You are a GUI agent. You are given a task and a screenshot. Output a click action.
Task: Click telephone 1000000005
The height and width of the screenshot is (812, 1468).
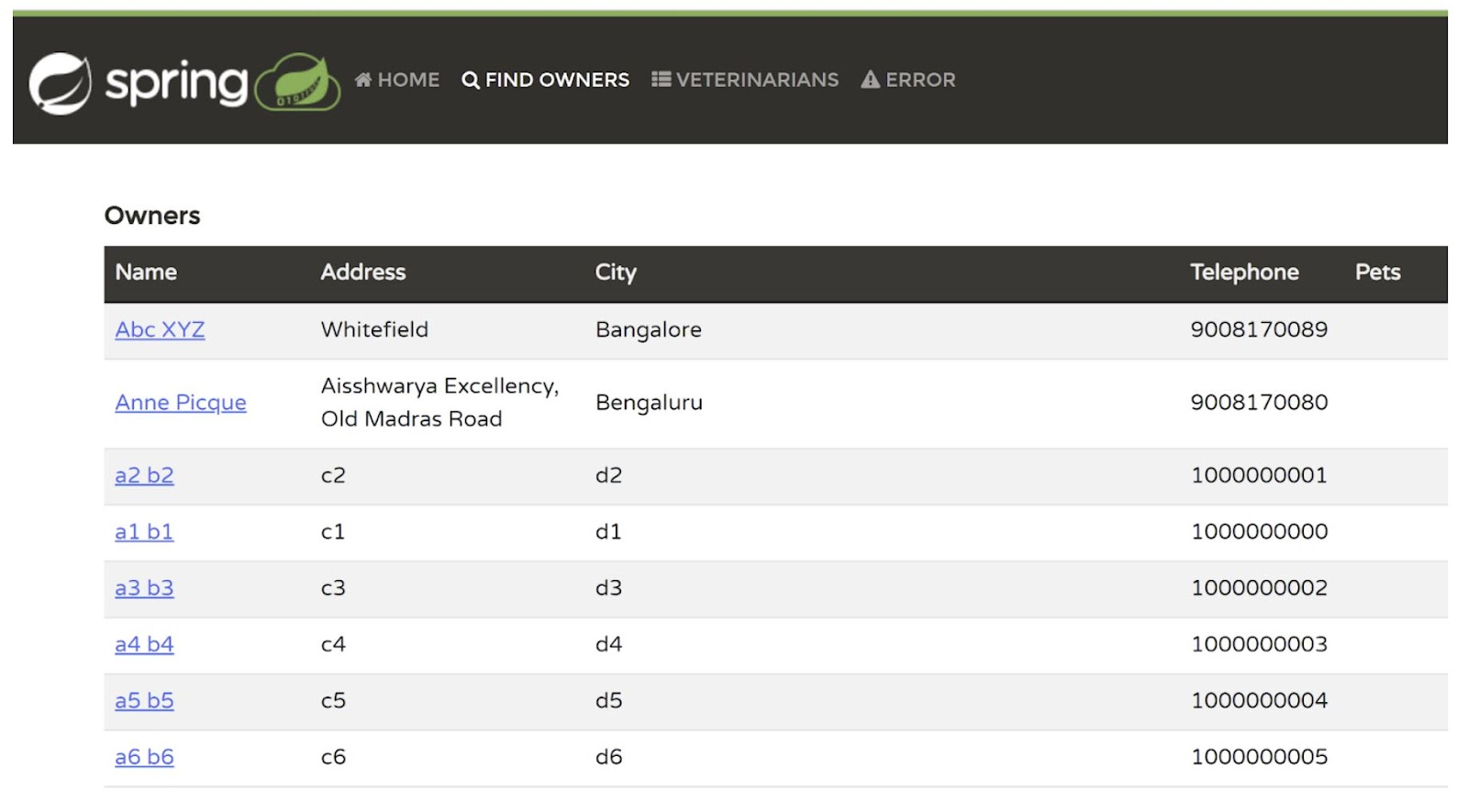(x=1259, y=757)
